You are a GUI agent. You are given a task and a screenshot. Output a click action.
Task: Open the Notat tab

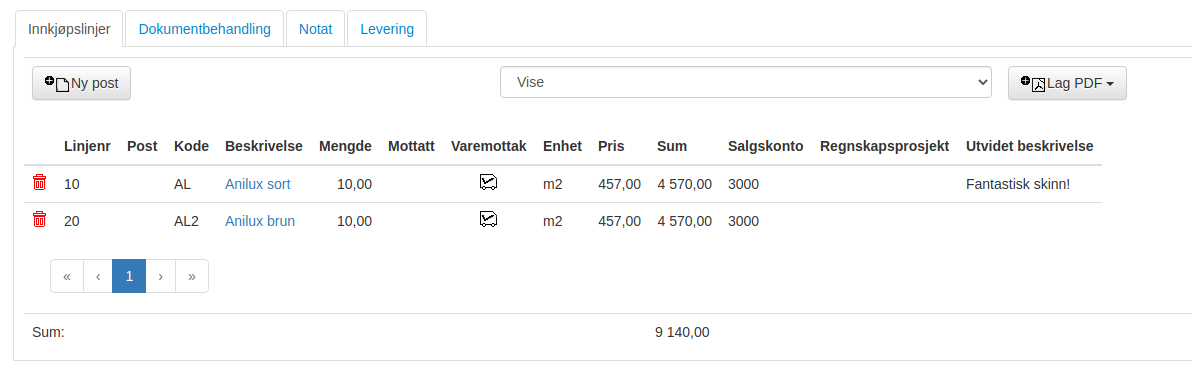click(315, 29)
